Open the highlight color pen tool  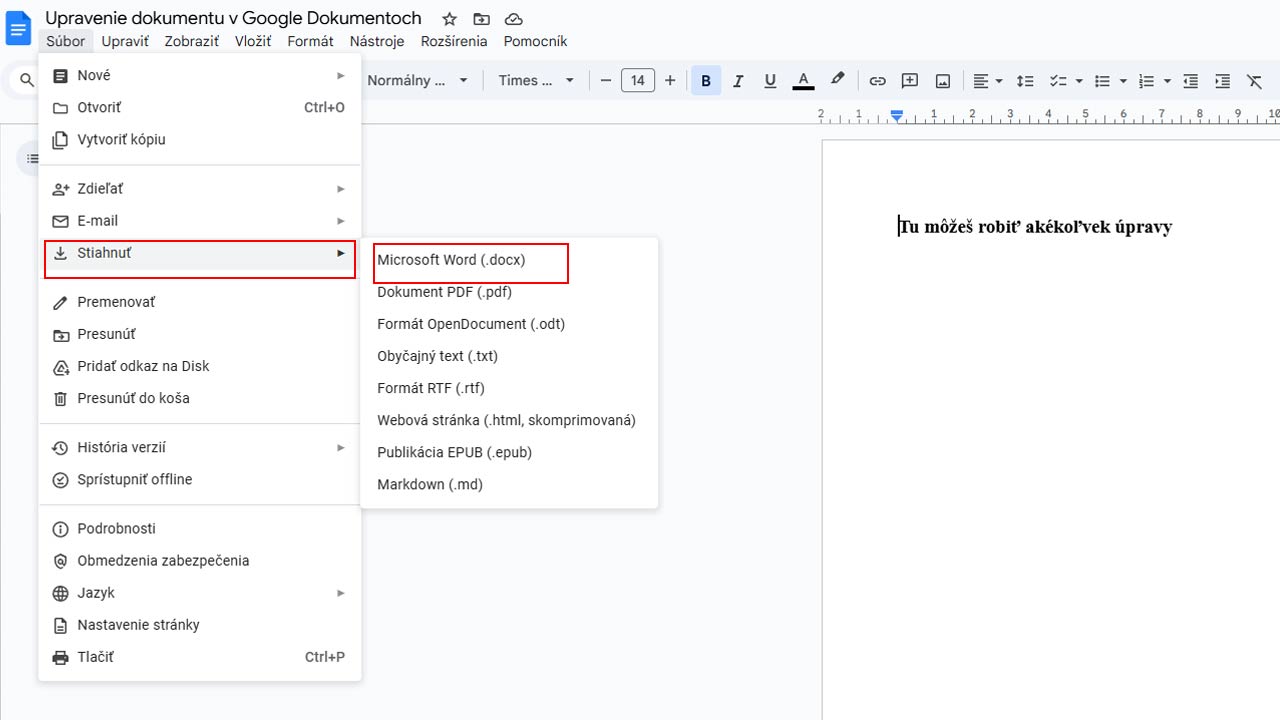pyautogui.click(x=837, y=80)
